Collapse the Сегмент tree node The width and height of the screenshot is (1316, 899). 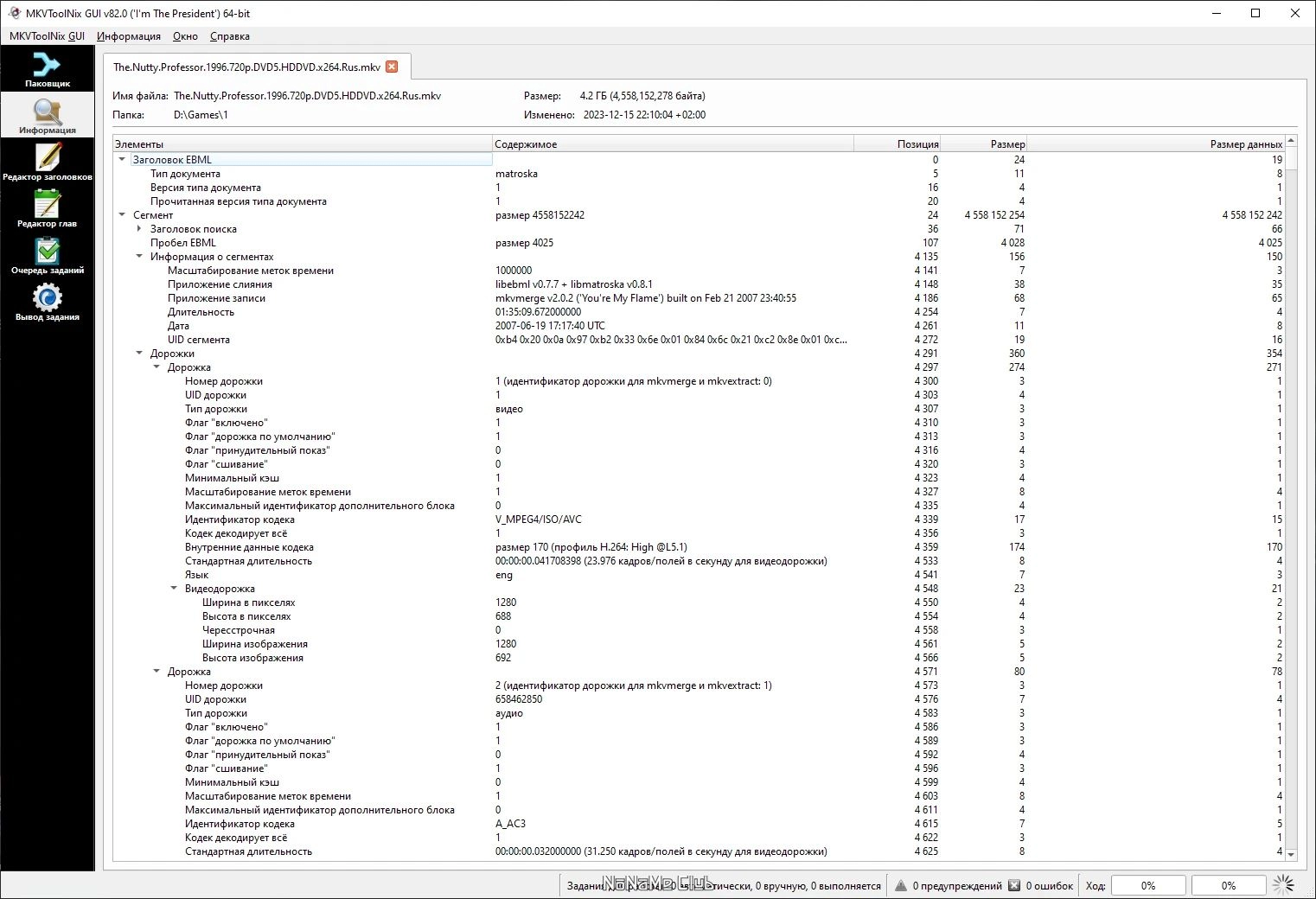122,214
